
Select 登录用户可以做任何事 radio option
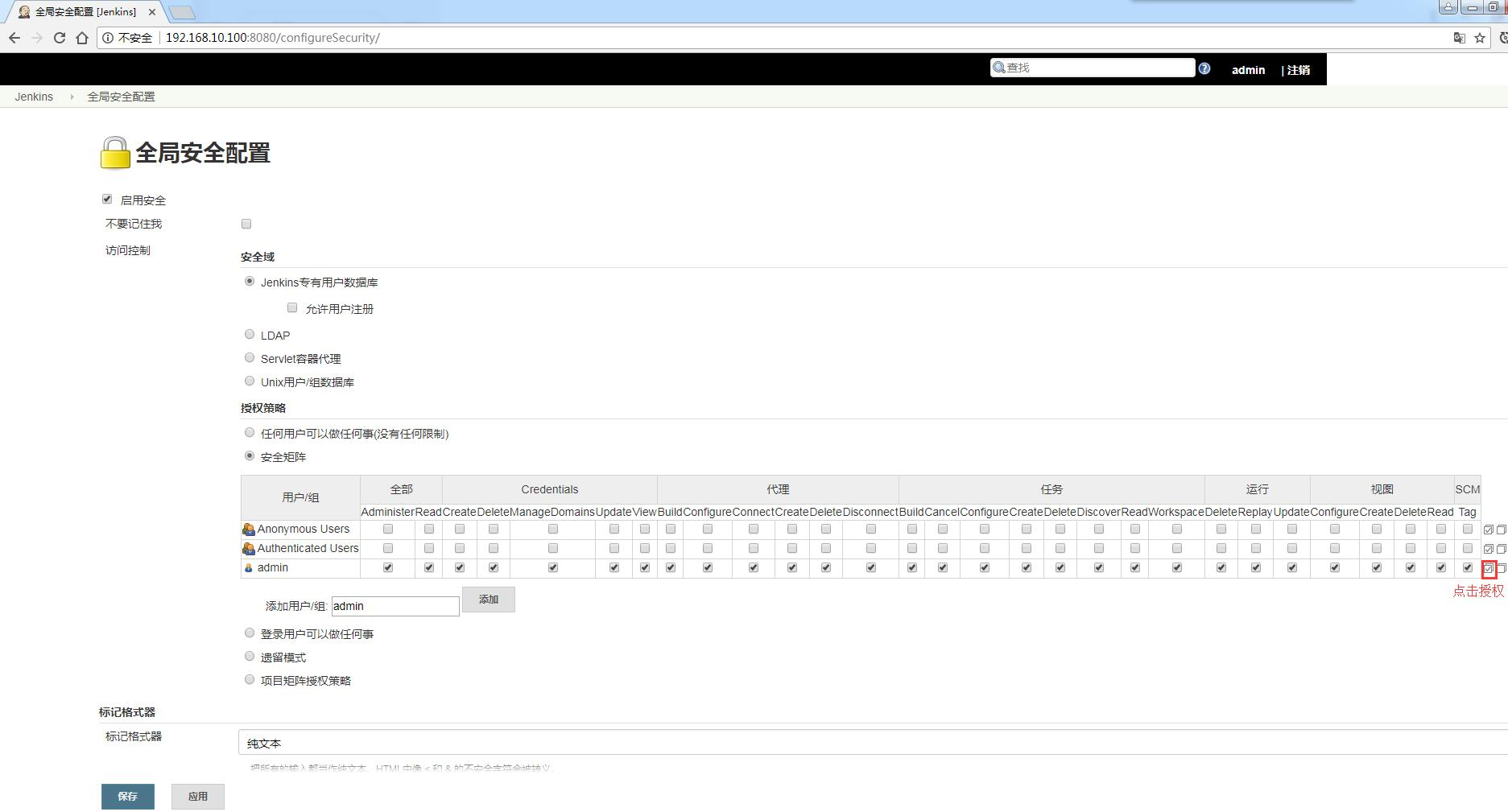(250, 633)
